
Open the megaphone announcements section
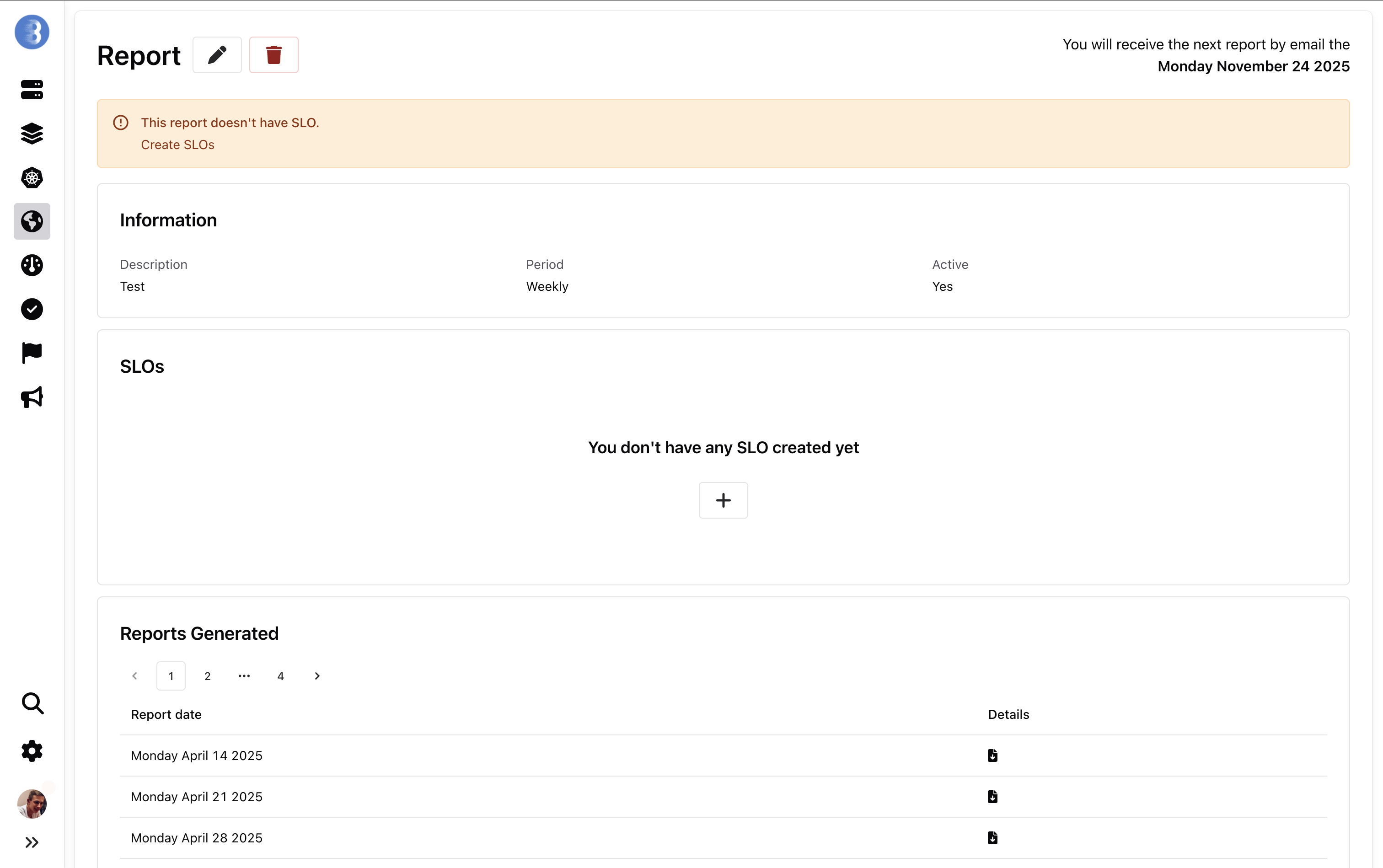coord(32,396)
